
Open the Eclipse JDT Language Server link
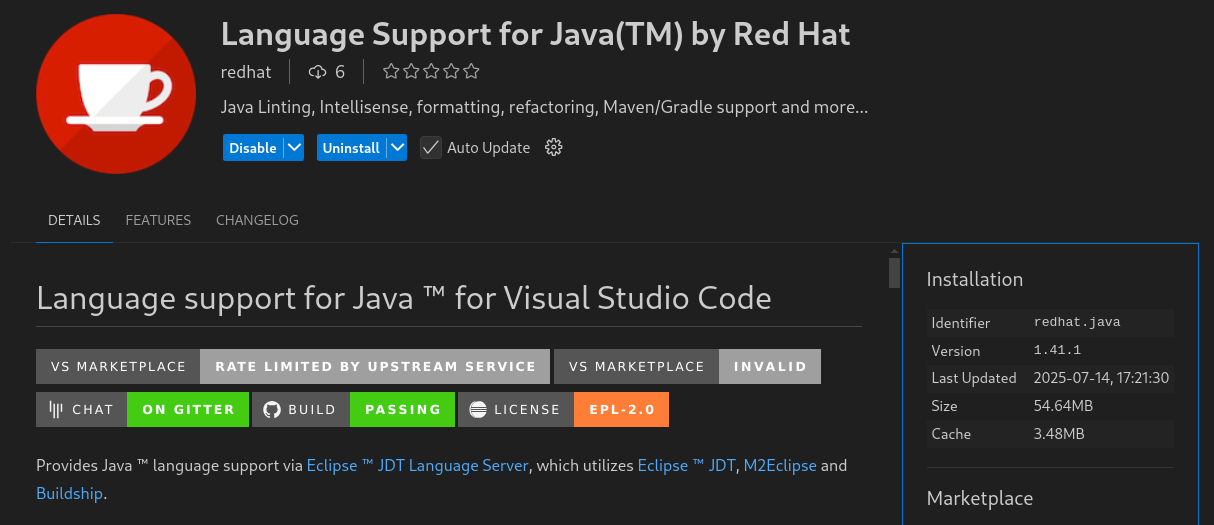[417, 465]
